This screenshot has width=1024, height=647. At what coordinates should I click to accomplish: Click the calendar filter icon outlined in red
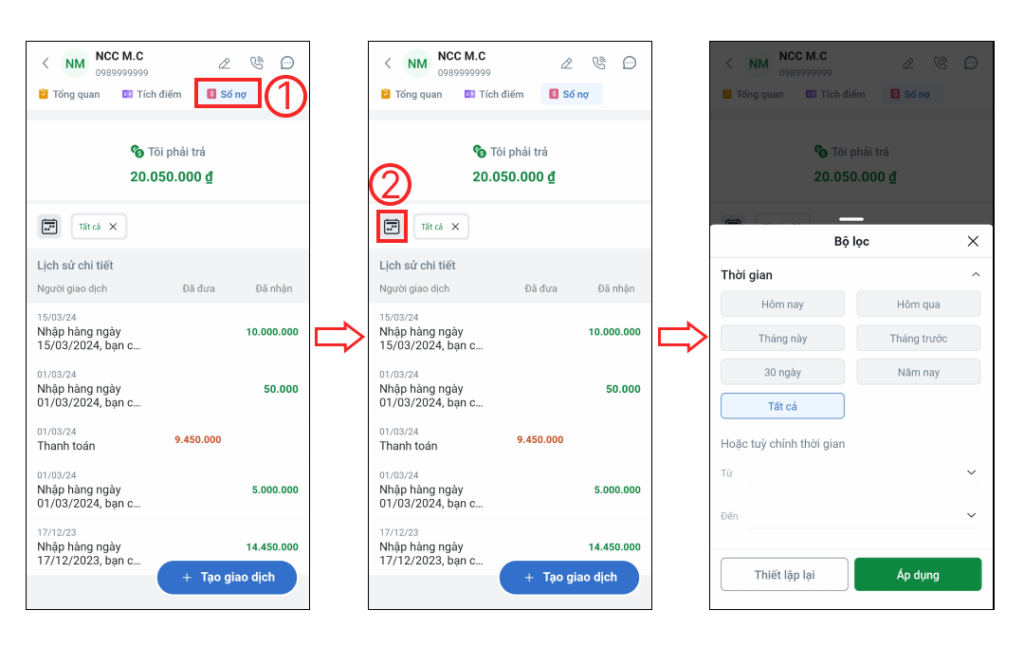pos(392,227)
